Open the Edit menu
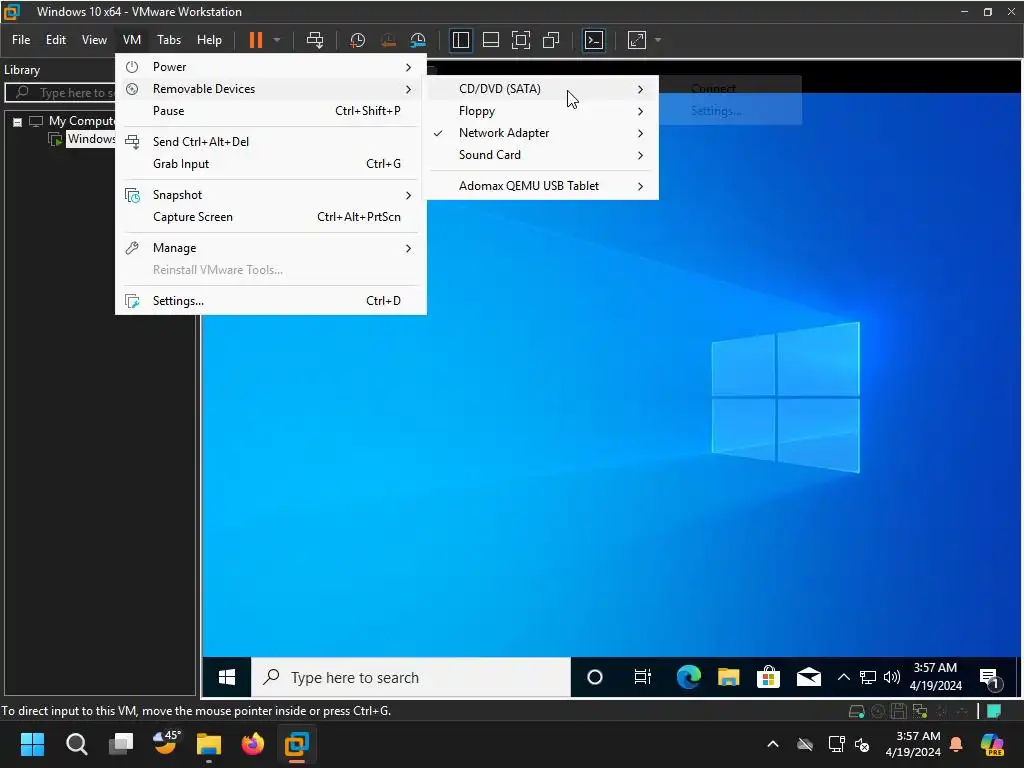Image resolution: width=1024 pixels, height=768 pixels. point(56,40)
